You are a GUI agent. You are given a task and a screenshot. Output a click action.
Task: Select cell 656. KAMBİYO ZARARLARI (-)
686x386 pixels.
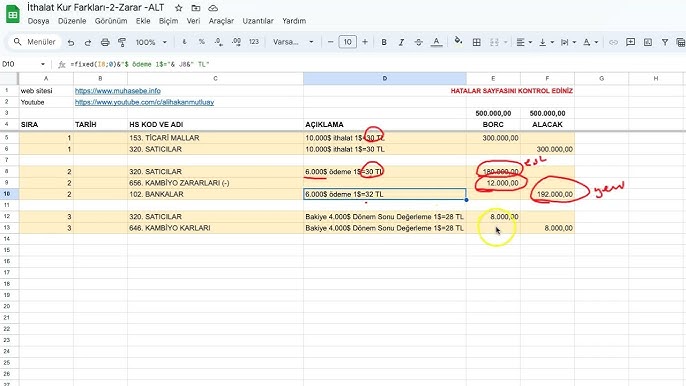[215, 183]
